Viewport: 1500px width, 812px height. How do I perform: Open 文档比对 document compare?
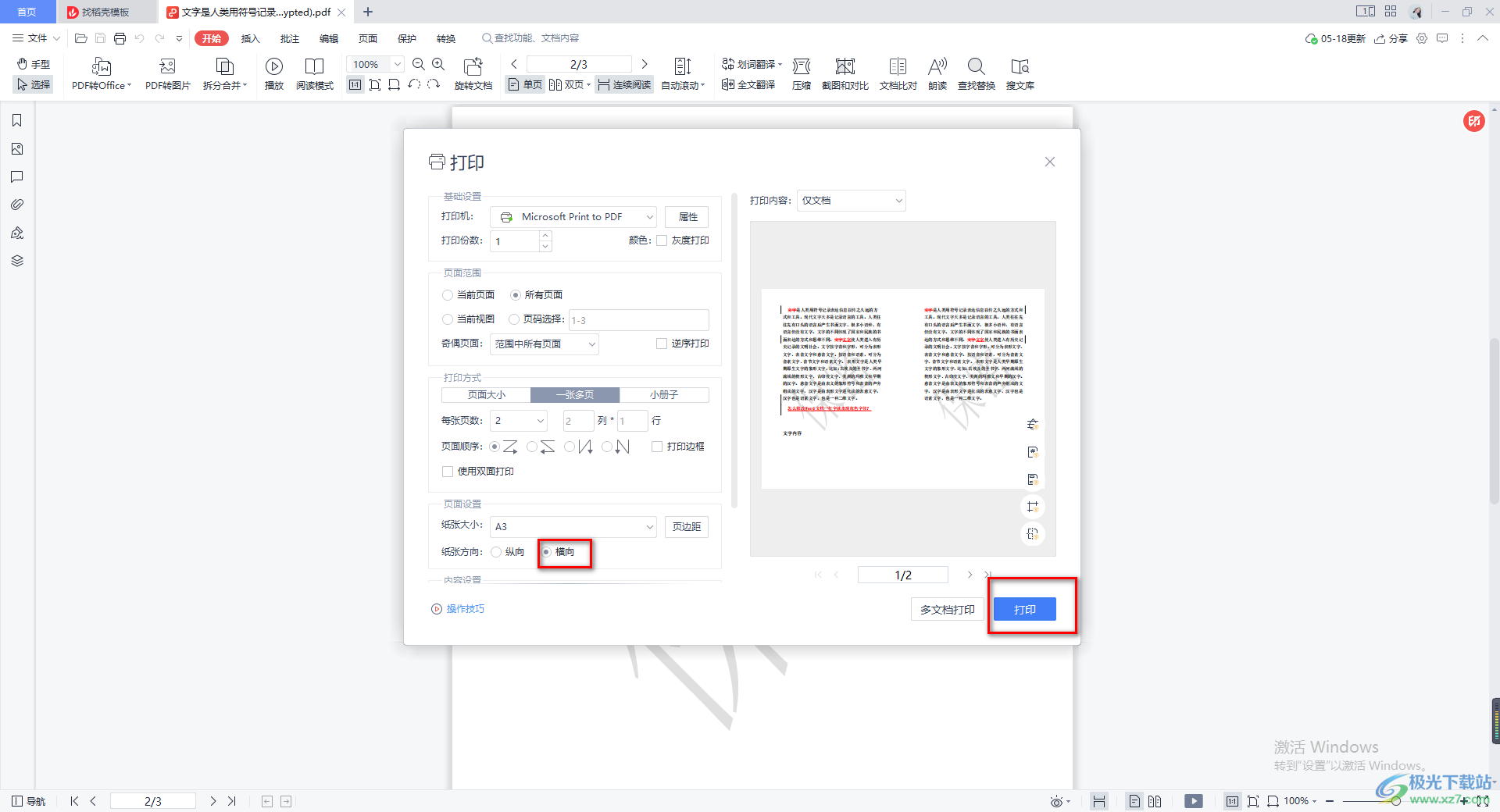(898, 74)
